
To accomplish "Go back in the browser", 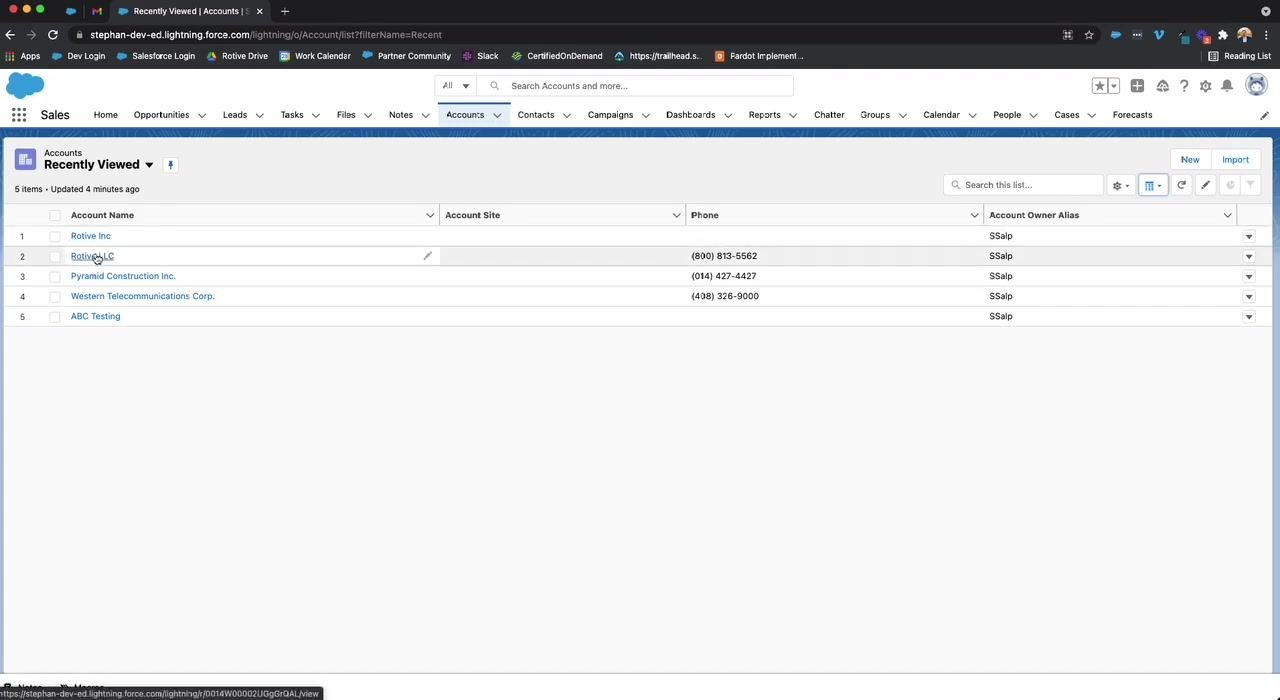I will tap(10, 35).
